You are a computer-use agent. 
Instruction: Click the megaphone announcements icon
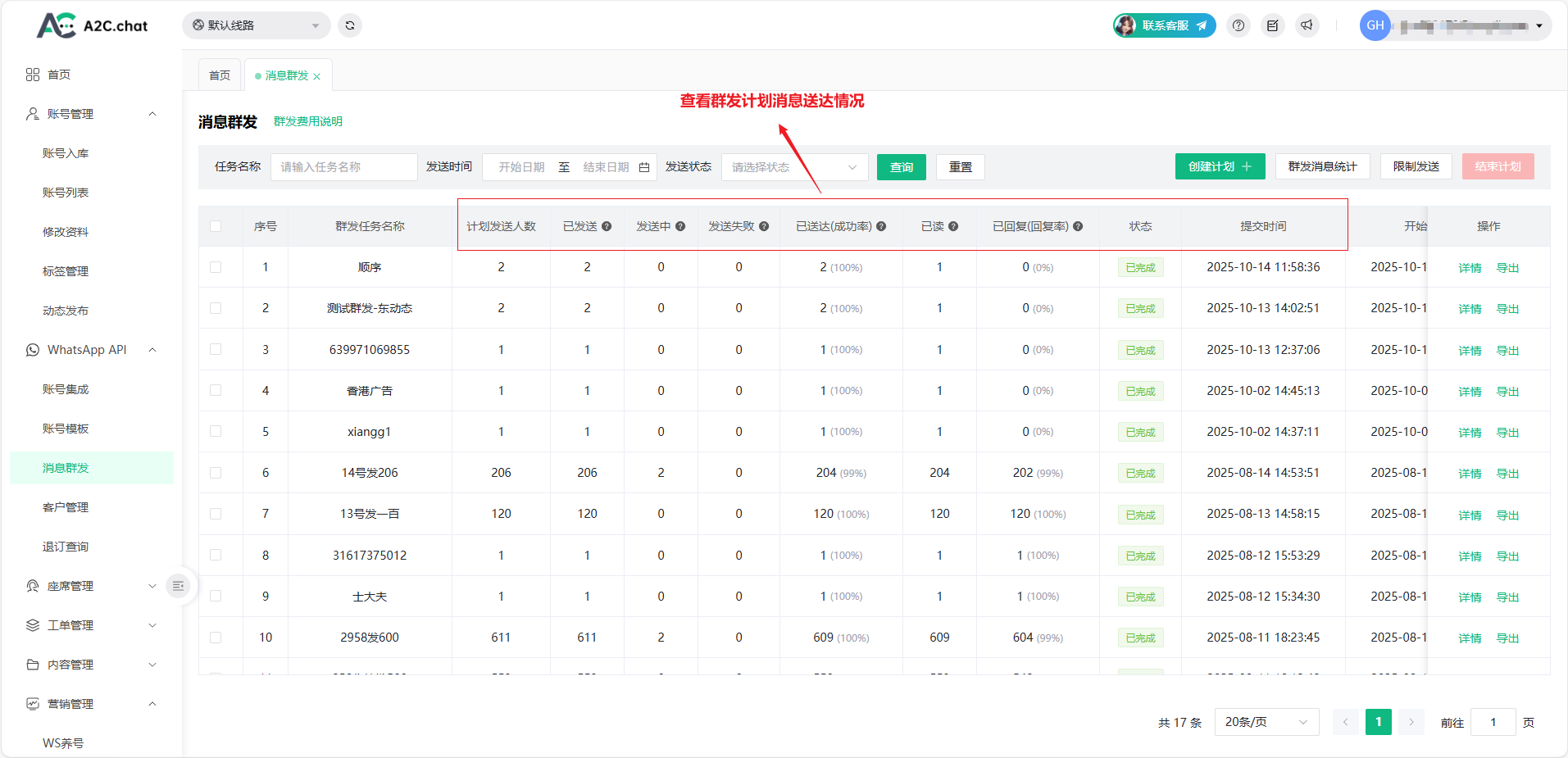(x=1307, y=25)
